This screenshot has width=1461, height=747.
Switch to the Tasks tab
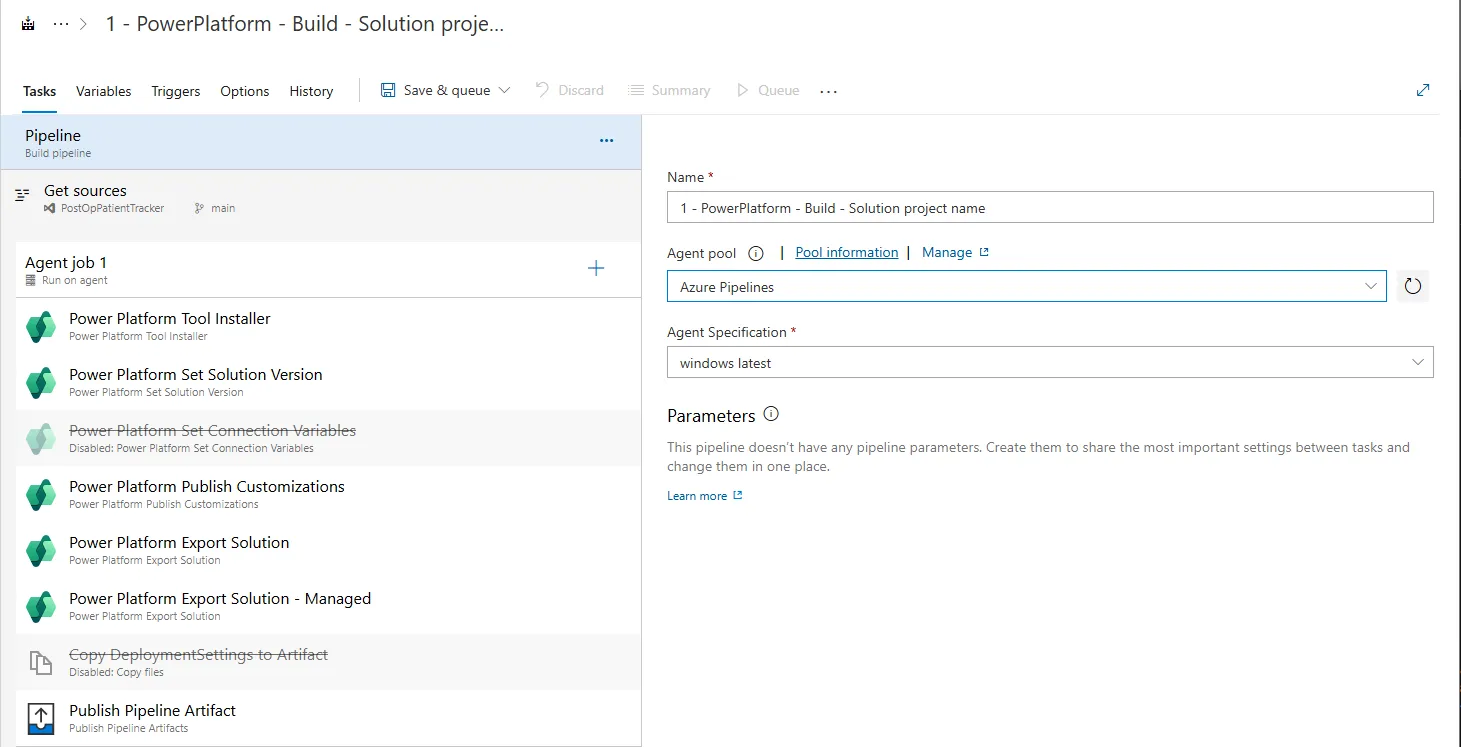pos(40,91)
